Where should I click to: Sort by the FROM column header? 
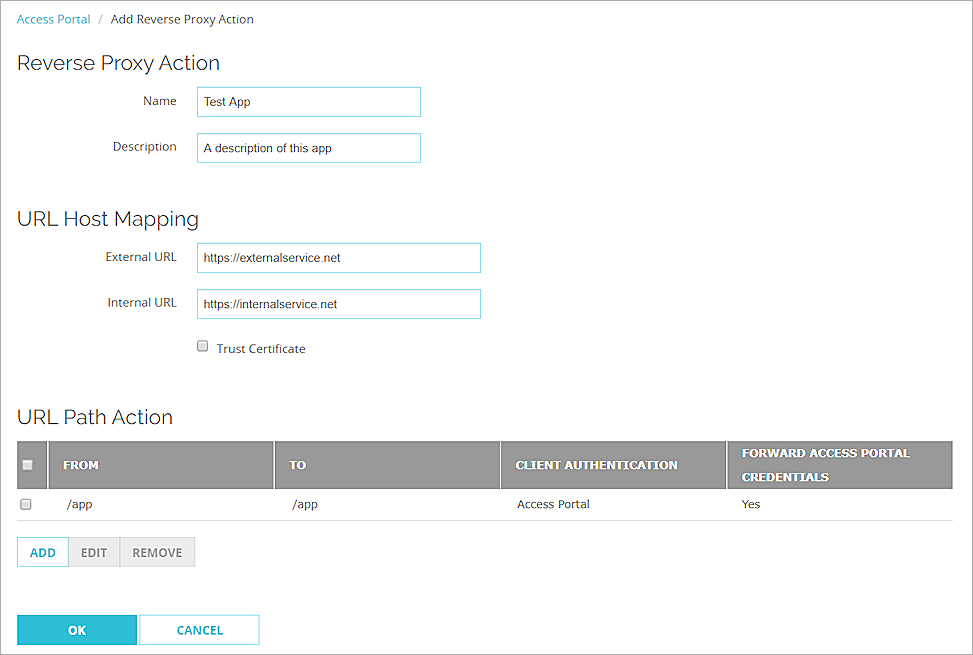(81, 465)
